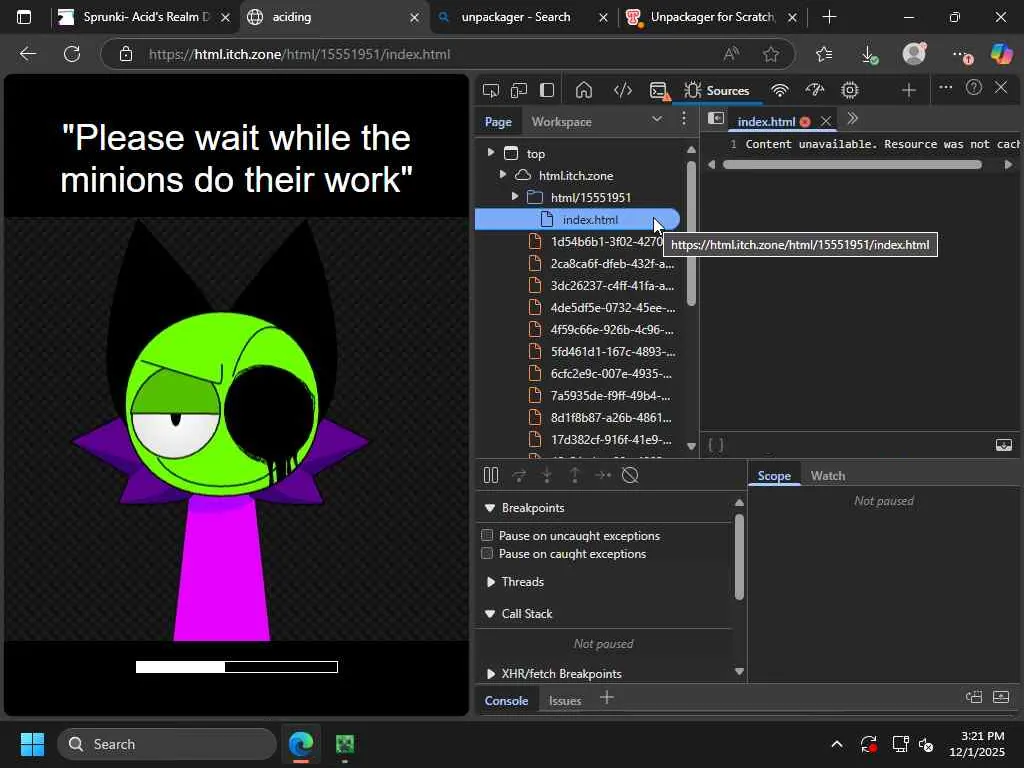
Task: Click the Inspect element icon in DevTools
Action: pyautogui.click(x=490, y=90)
